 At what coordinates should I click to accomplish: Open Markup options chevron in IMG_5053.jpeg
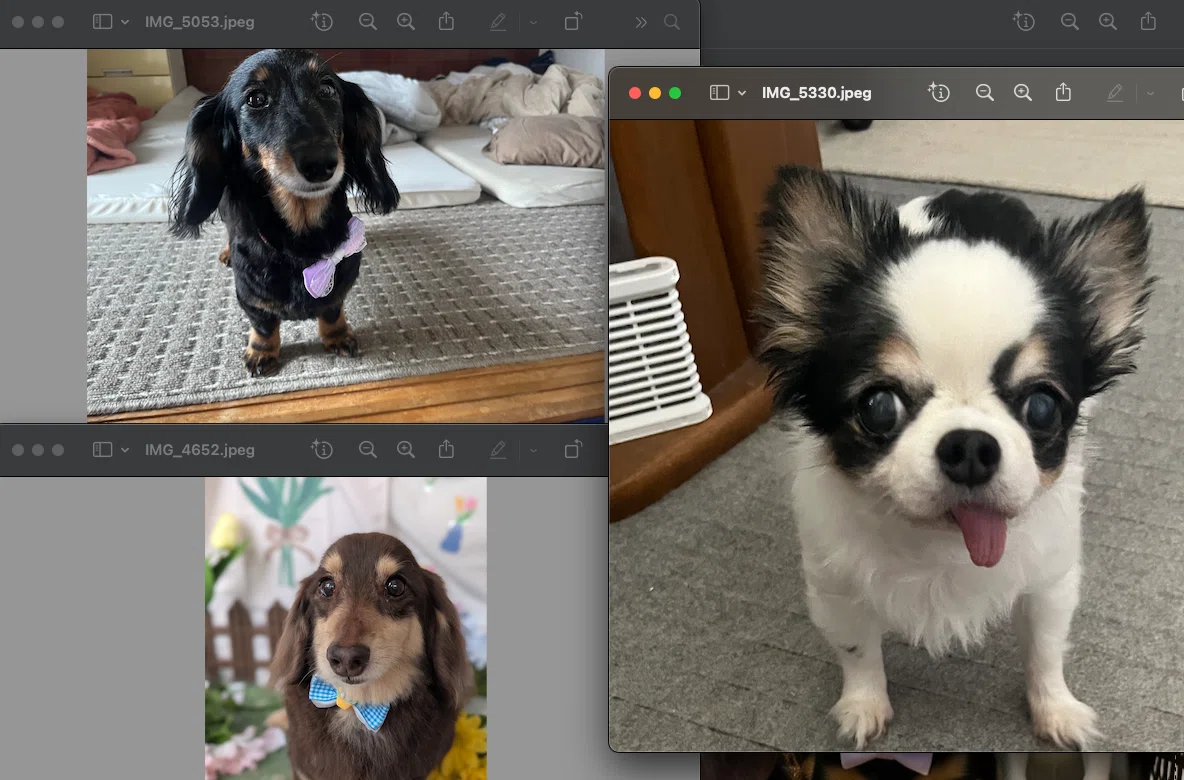tap(533, 23)
